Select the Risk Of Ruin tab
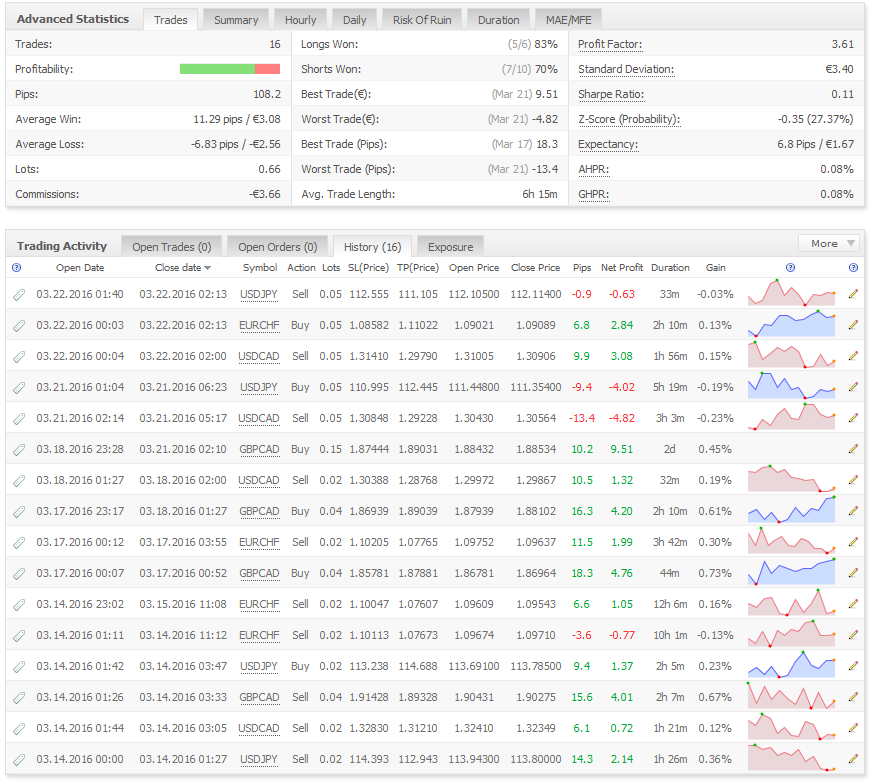Screen dimensions: 870x782 422,19
